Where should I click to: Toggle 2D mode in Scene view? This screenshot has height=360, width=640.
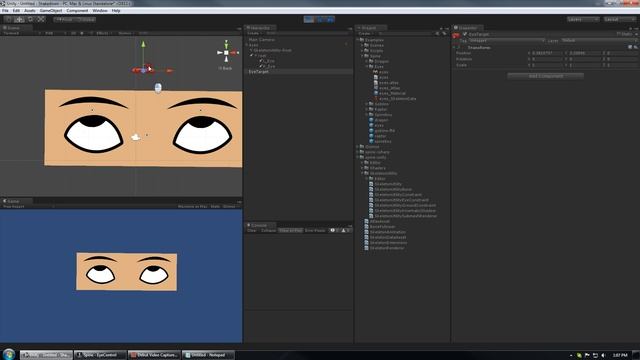coord(73,33)
